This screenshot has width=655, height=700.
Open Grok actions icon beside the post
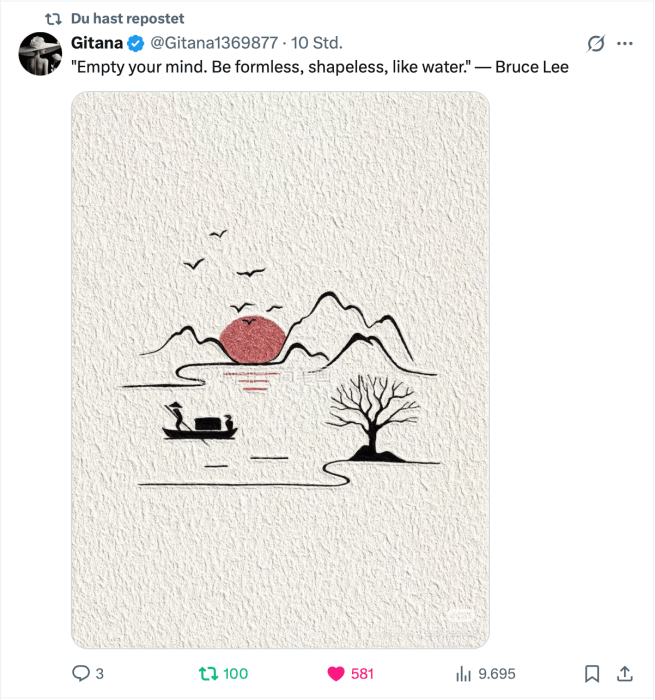click(x=596, y=43)
